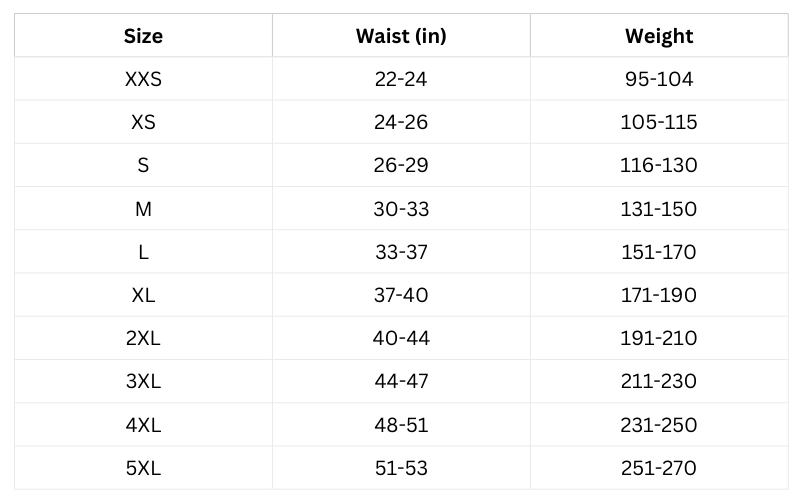Select the 2XL size cell

coord(143,338)
